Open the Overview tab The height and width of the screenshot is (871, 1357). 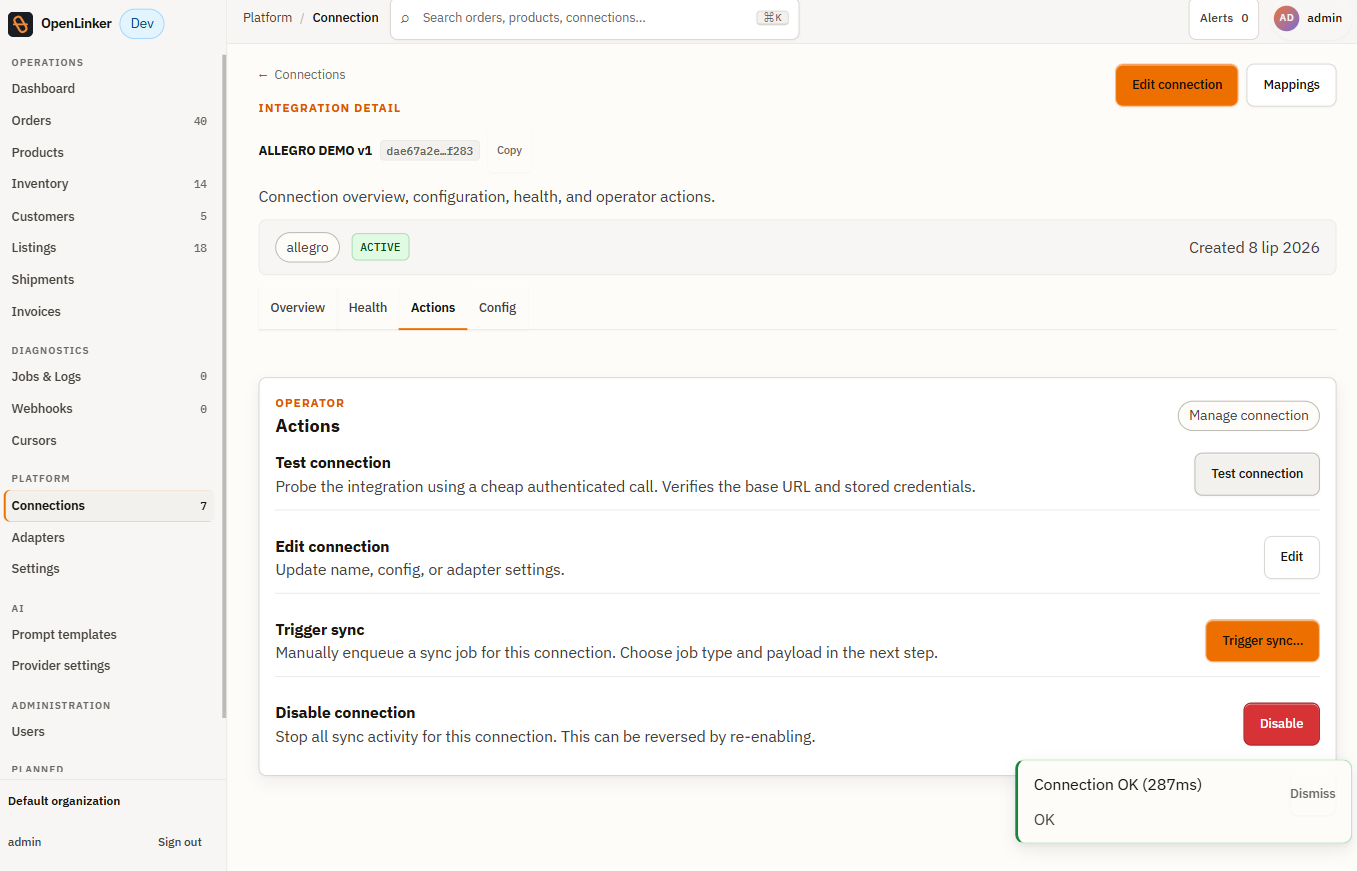coord(298,308)
